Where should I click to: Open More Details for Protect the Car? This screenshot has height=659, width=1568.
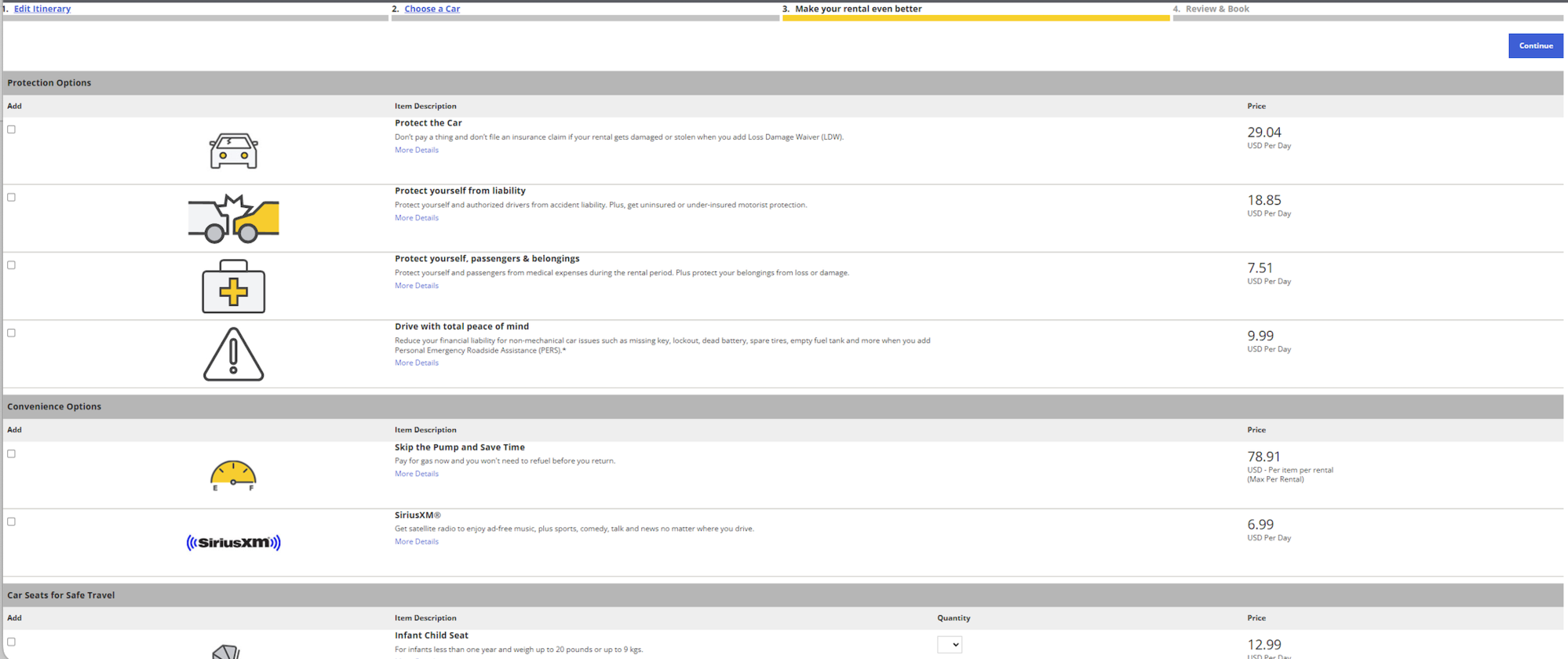(416, 150)
